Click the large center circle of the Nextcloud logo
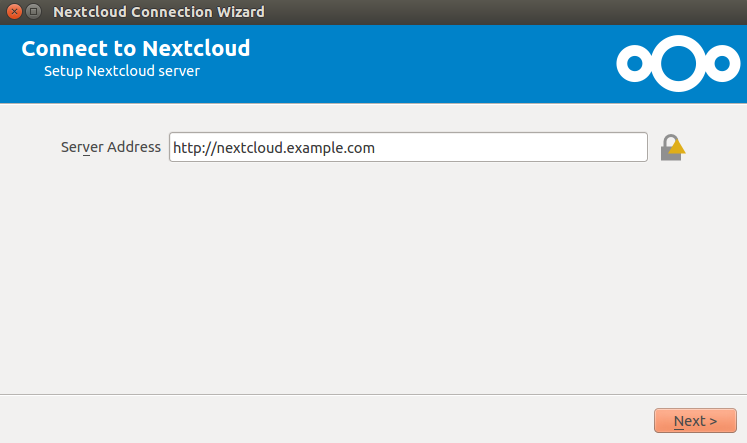Viewport: 747px width, 443px height. pyautogui.click(x=678, y=63)
